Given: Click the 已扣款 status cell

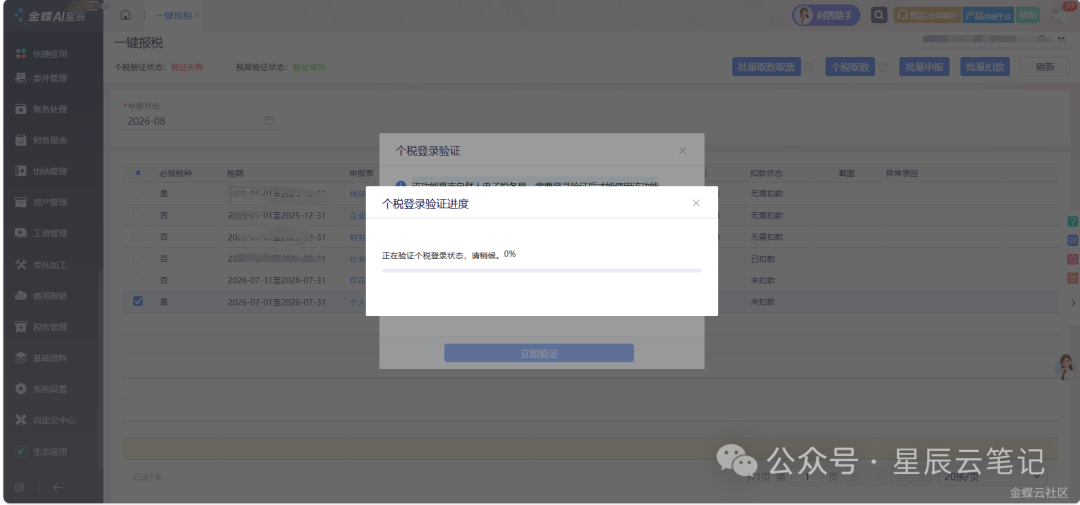Looking at the screenshot, I should (x=762, y=258).
